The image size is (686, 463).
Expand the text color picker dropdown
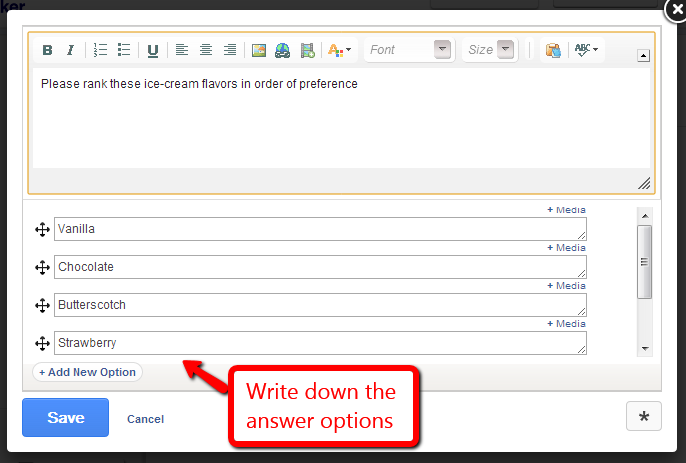[340, 50]
